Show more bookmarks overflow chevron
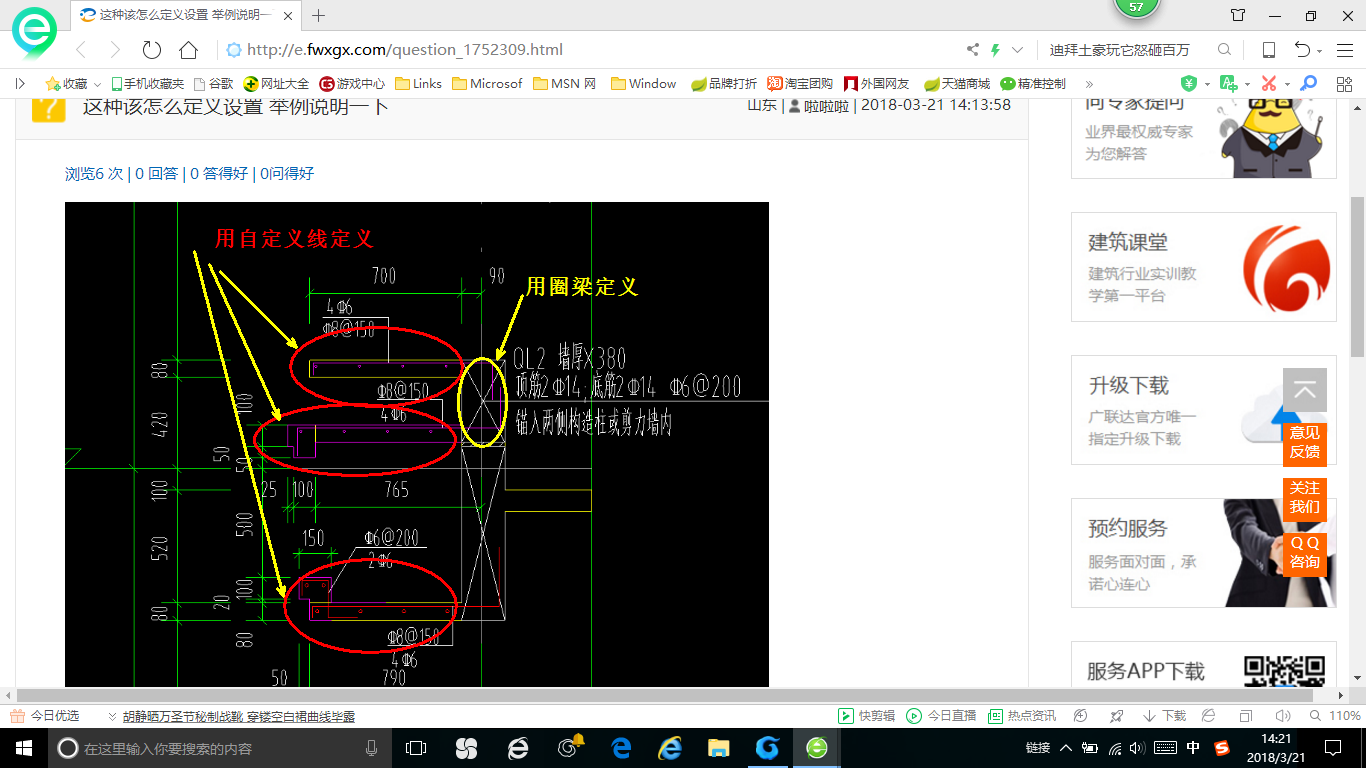Image resolution: width=1366 pixels, height=768 pixels. point(1089,84)
